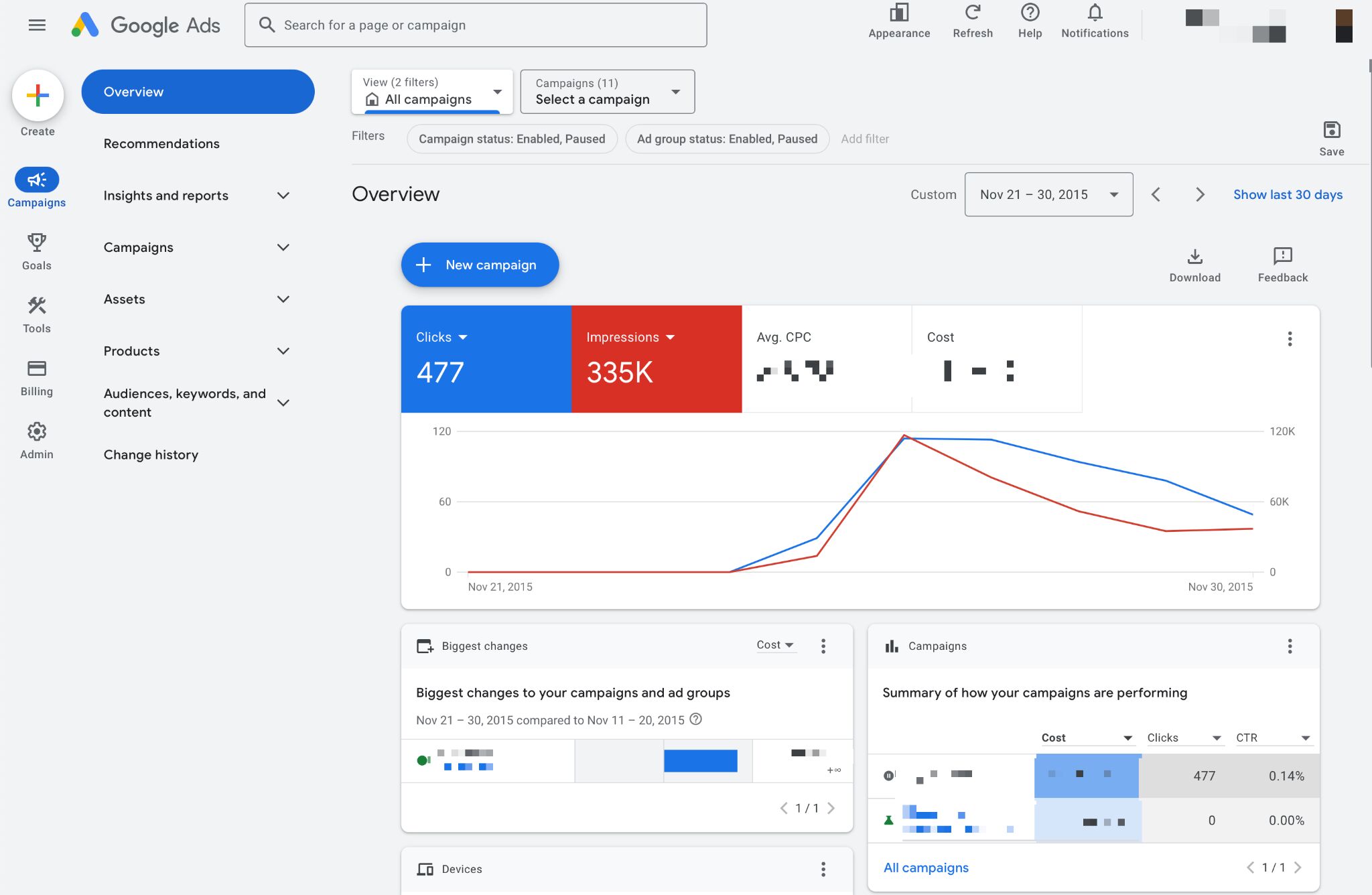Expand the date range picker dropdown
The width and height of the screenshot is (1372, 895).
(1048, 194)
